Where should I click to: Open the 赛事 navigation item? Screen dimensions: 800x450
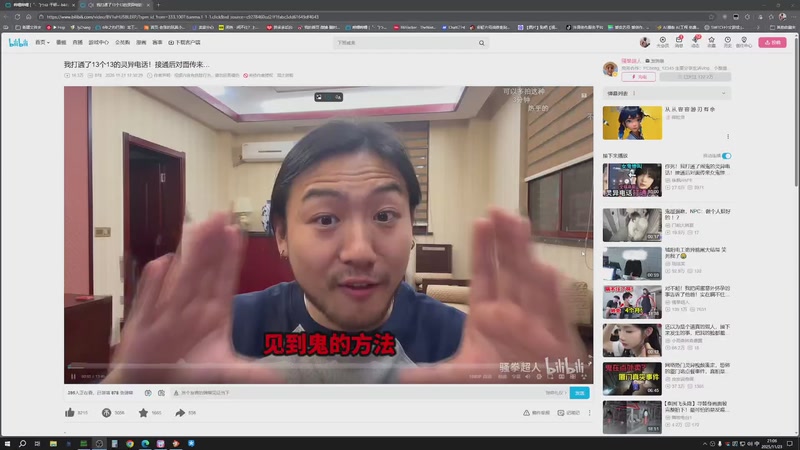click(x=157, y=42)
